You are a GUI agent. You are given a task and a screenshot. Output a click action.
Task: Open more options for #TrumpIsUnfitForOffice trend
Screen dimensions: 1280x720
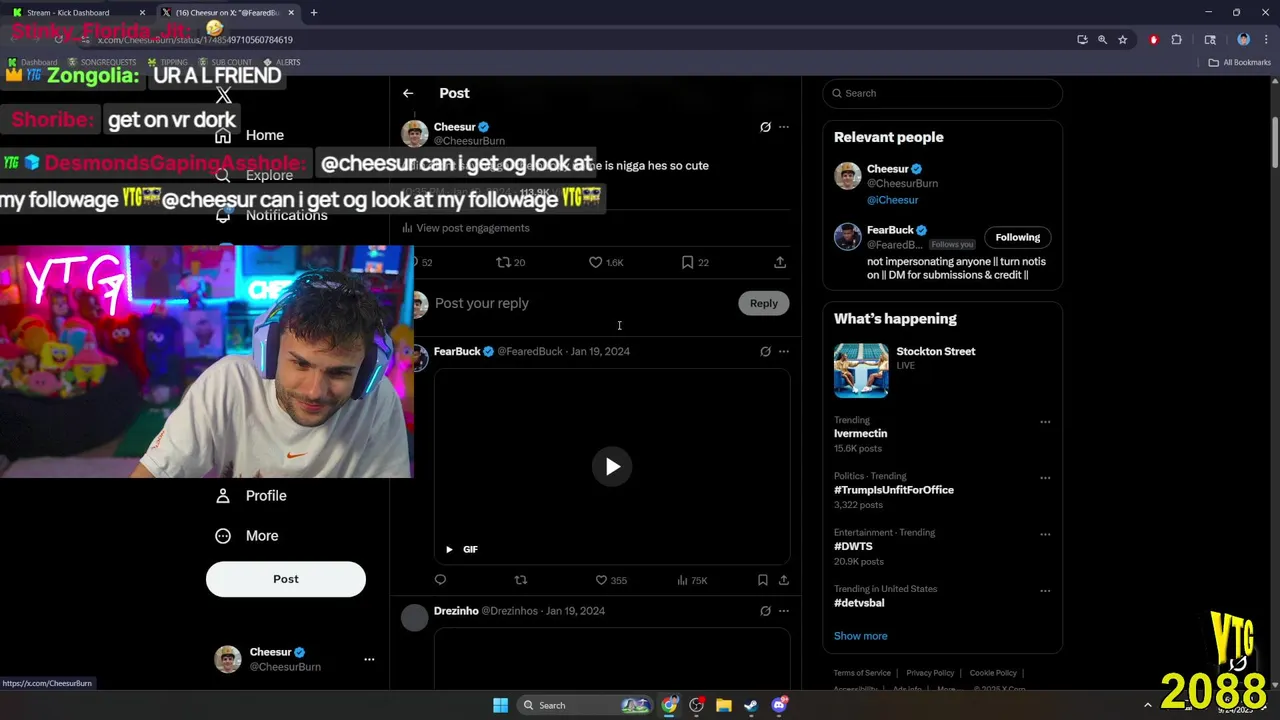pyautogui.click(x=1045, y=478)
